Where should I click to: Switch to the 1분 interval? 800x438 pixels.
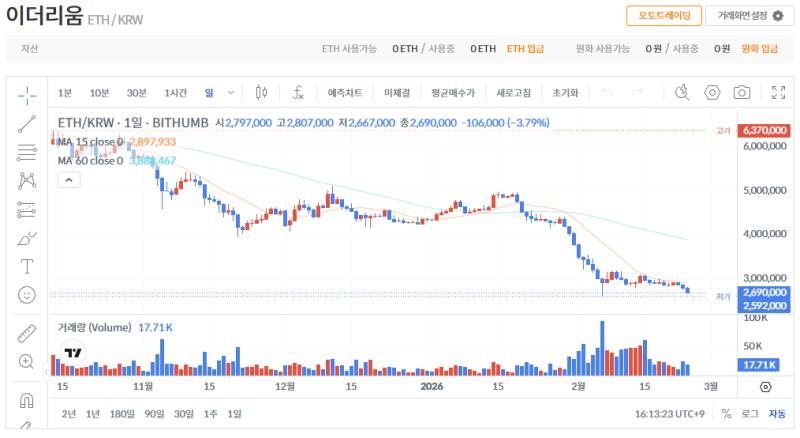point(65,93)
